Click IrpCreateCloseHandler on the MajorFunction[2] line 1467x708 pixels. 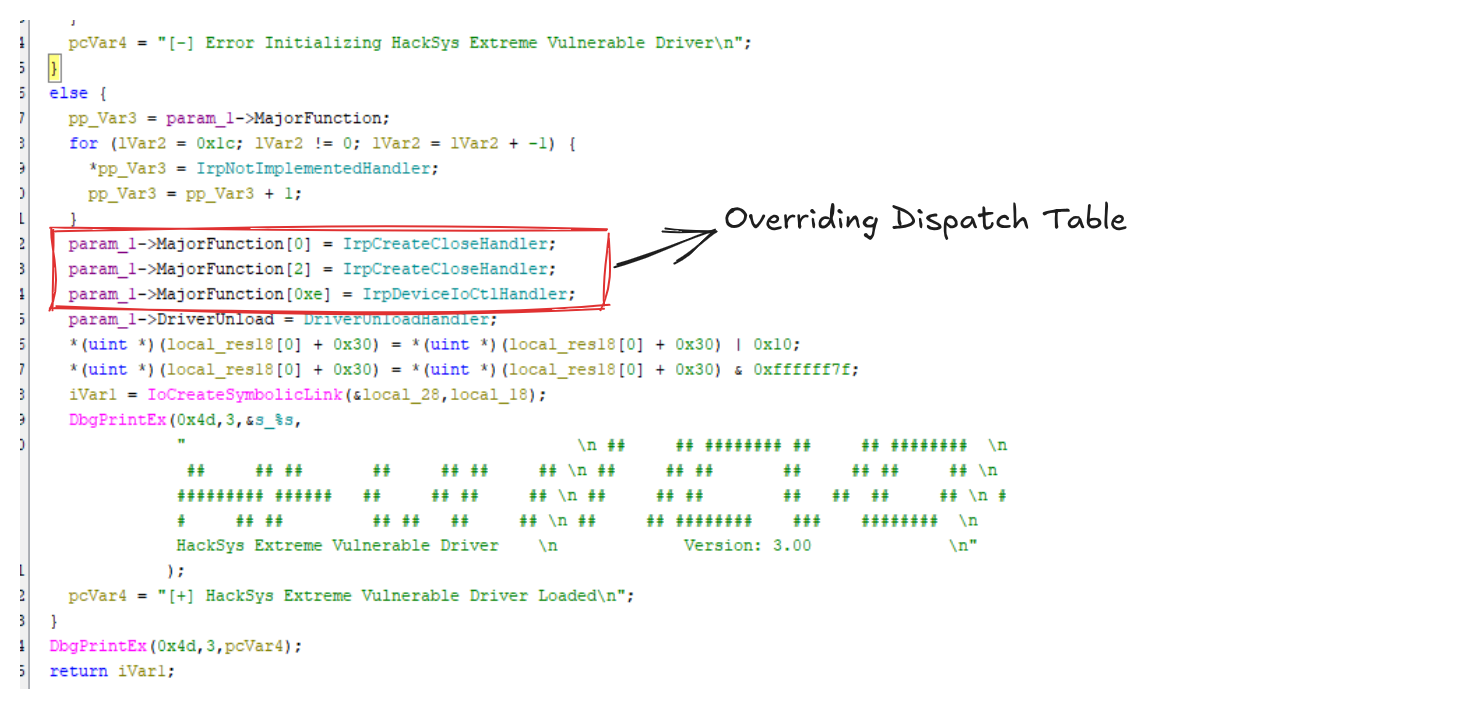click(445, 269)
